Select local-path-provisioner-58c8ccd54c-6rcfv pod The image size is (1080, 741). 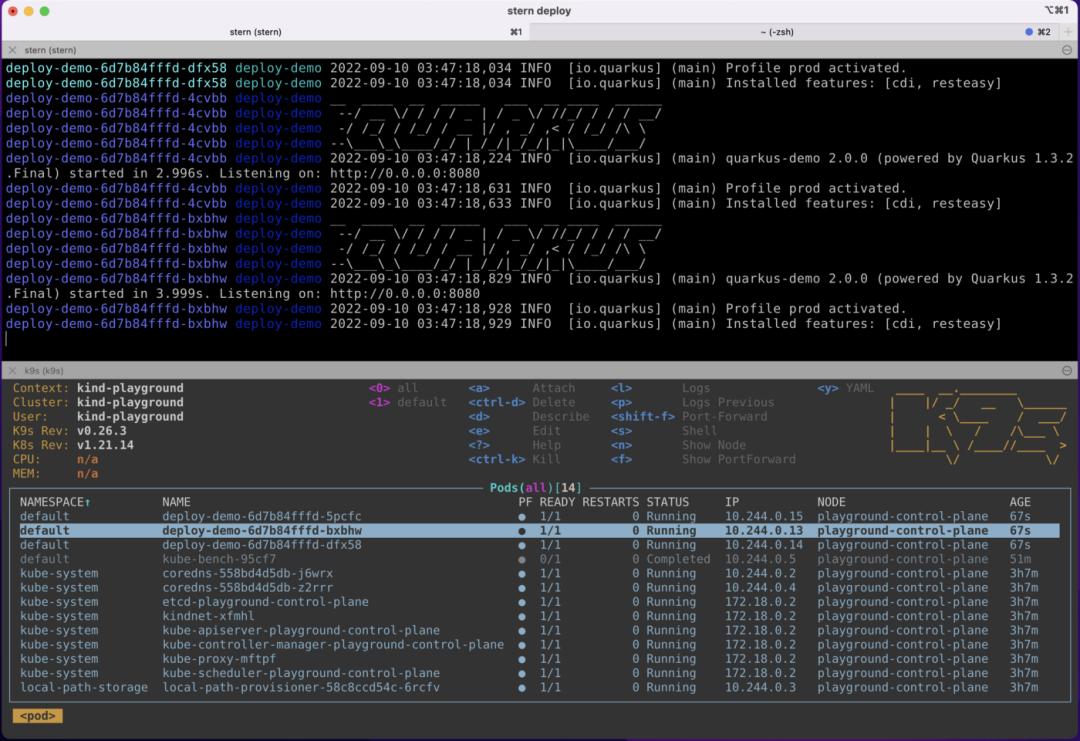pos(539,687)
